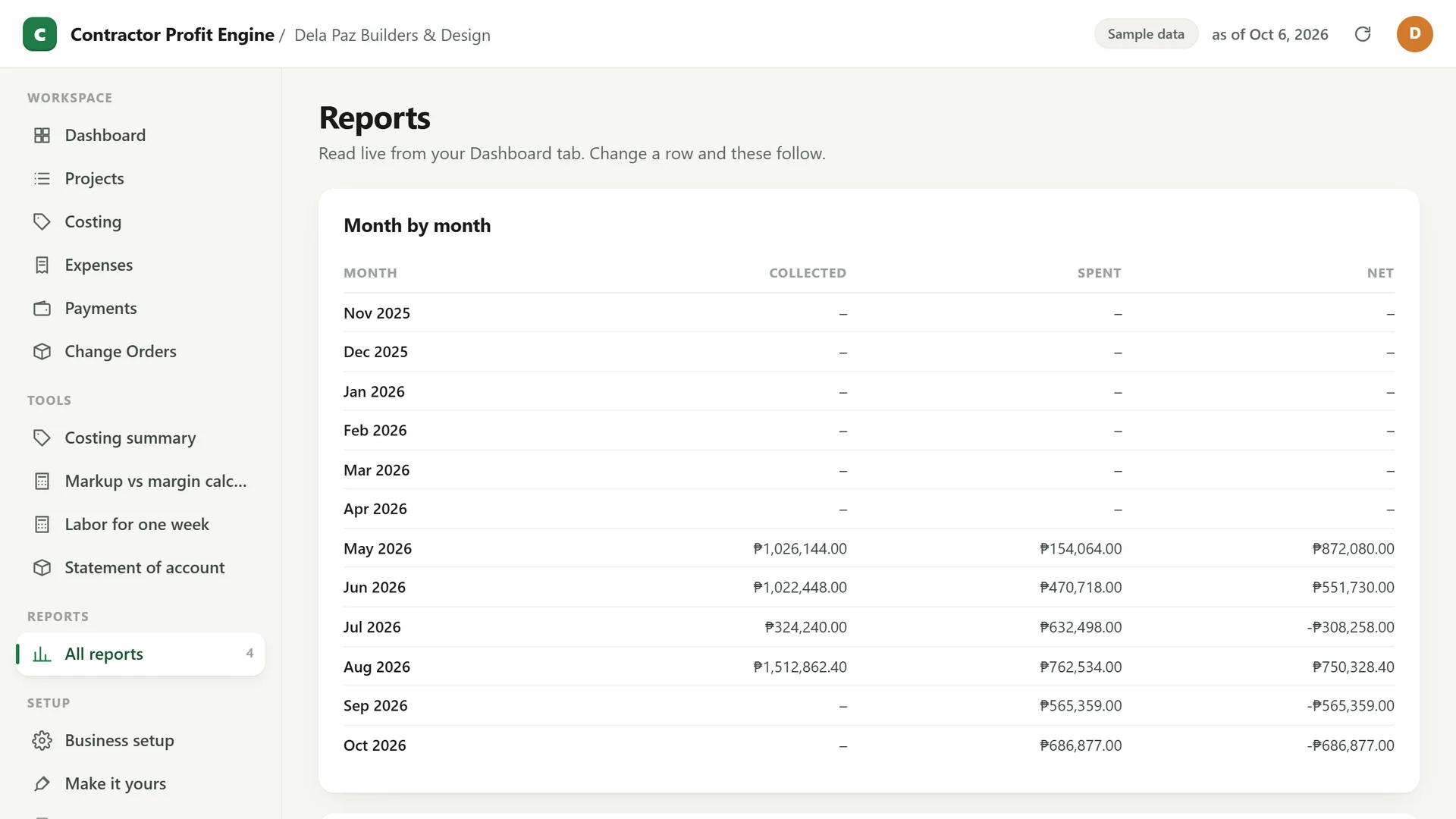Click the NET column header
Image resolution: width=1456 pixels, height=819 pixels.
pos(1381,273)
